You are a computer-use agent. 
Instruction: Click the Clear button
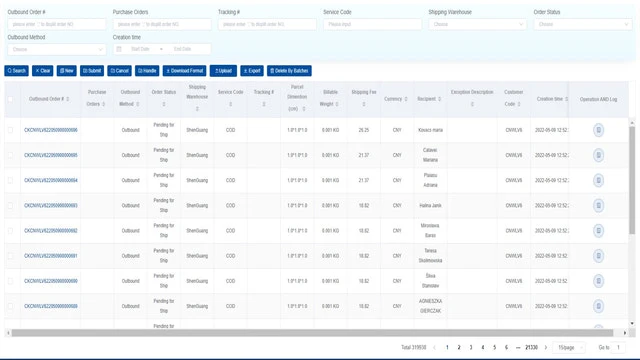tap(42, 71)
